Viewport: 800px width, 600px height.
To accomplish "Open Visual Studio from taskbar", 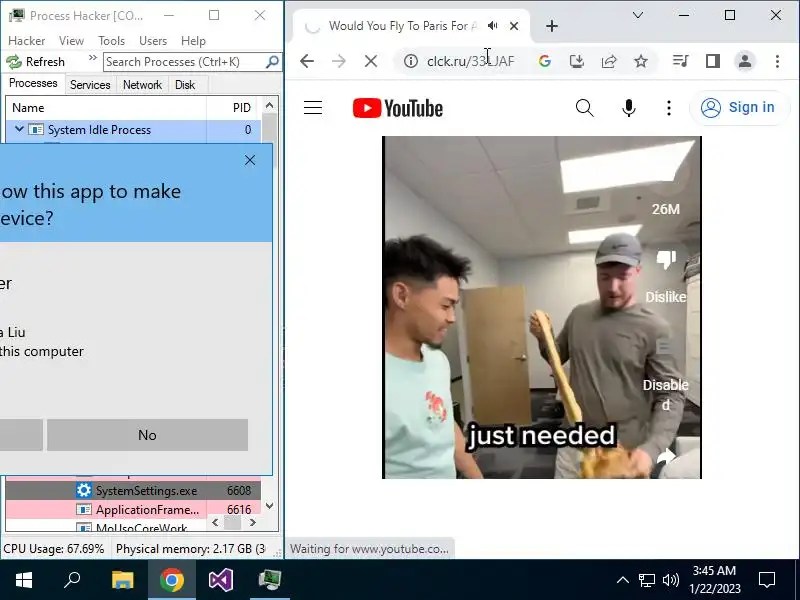I will point(220,580).
